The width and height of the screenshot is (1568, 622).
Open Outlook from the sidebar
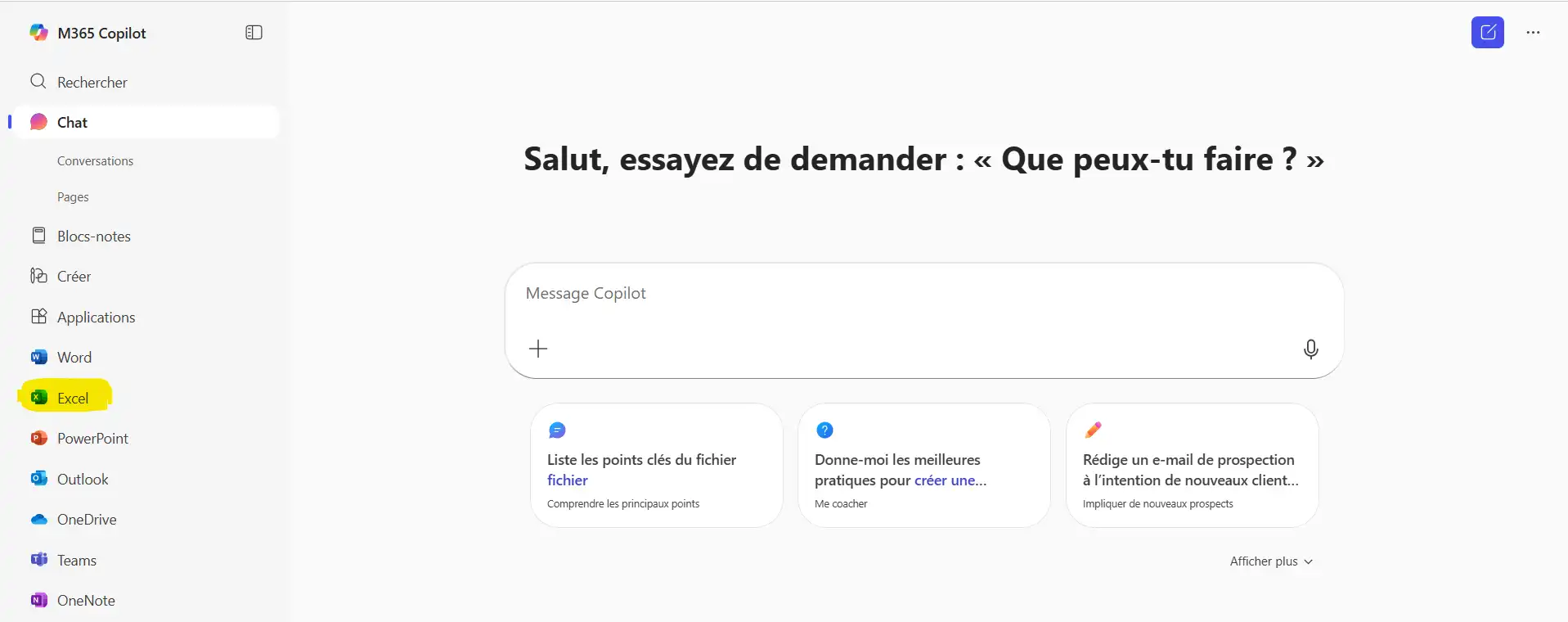tap(82, 480)
